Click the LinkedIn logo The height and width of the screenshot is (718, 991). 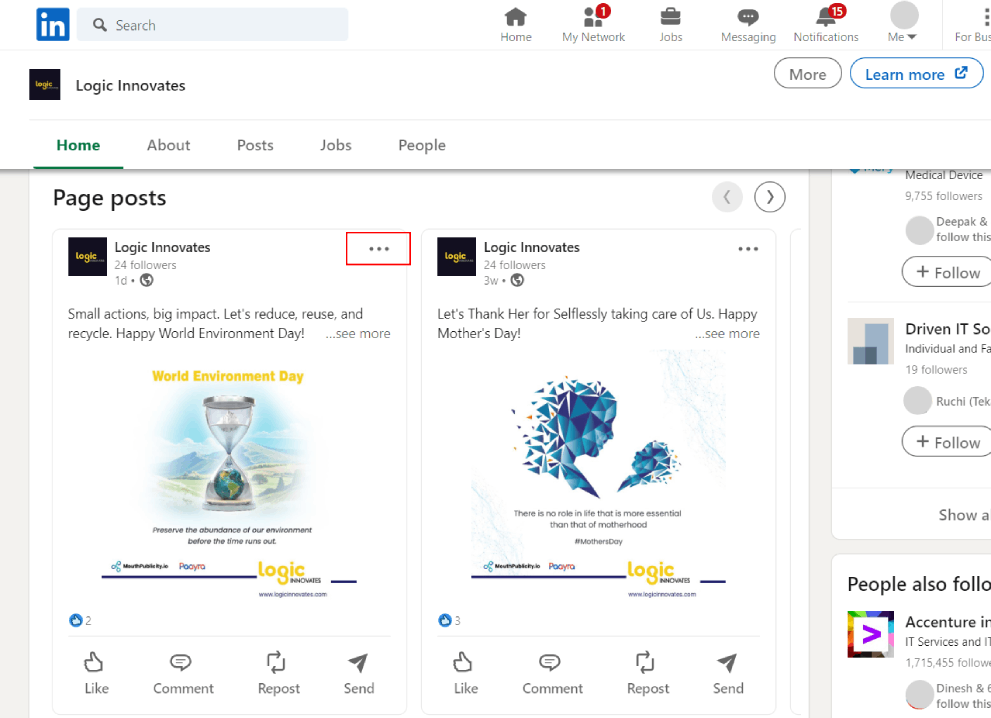52,25
